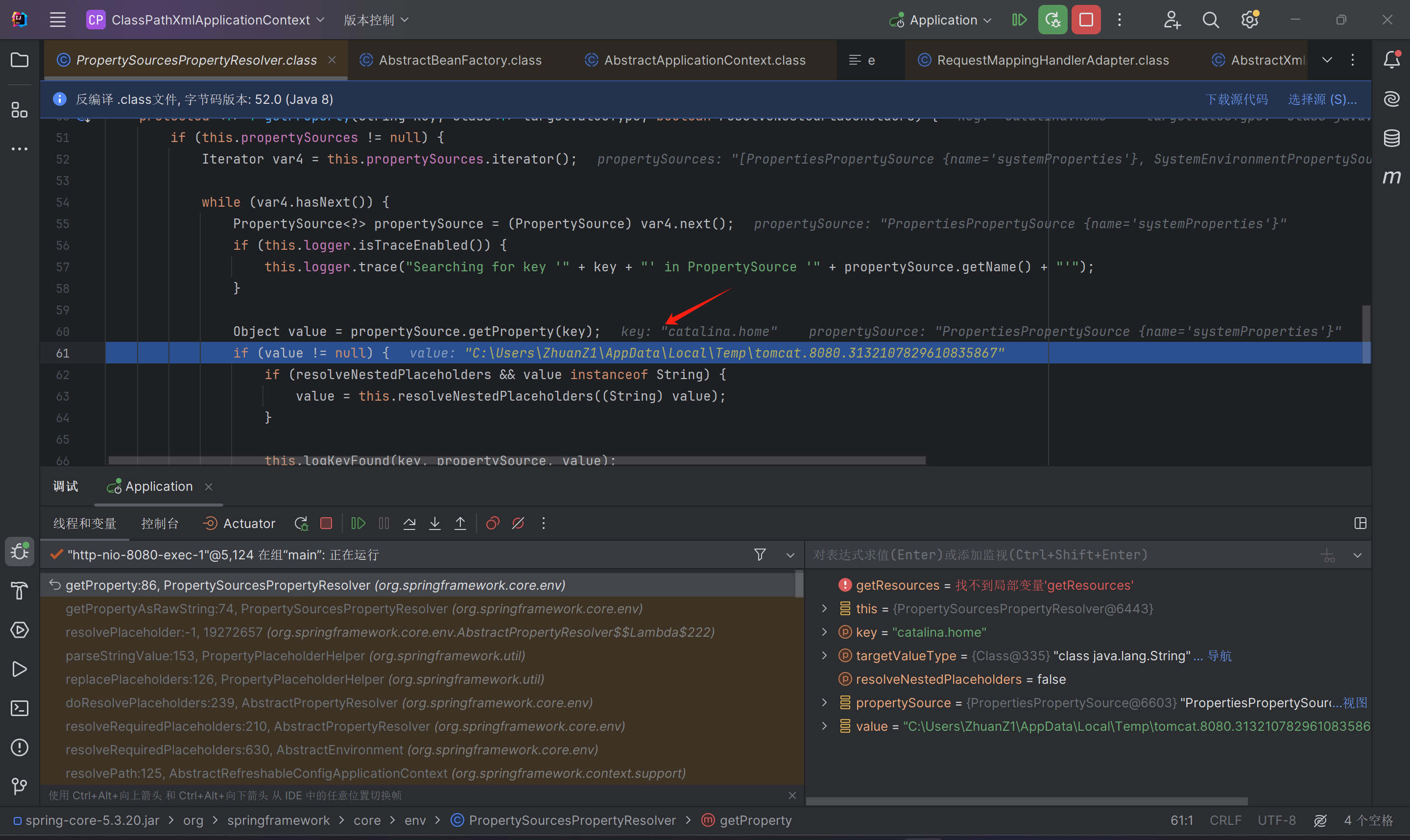
Task: Open the Maven tool window icon
Action: pyautogui.click(x=1391, y=177)
